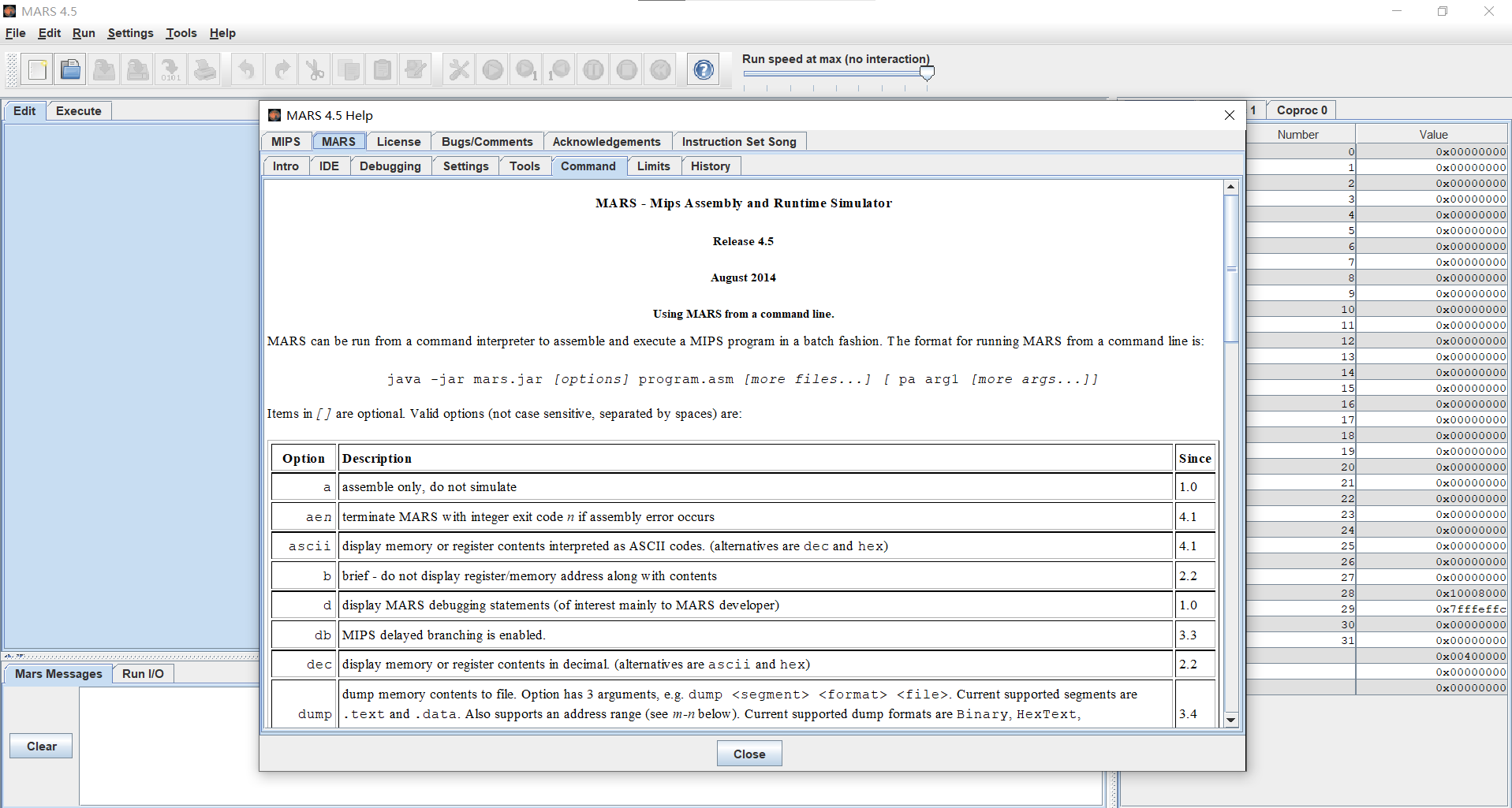Image resolution: width=1512 pixels, height=808 pixels.
Task: Open a file using the folder icon
Action: point(70,70)
